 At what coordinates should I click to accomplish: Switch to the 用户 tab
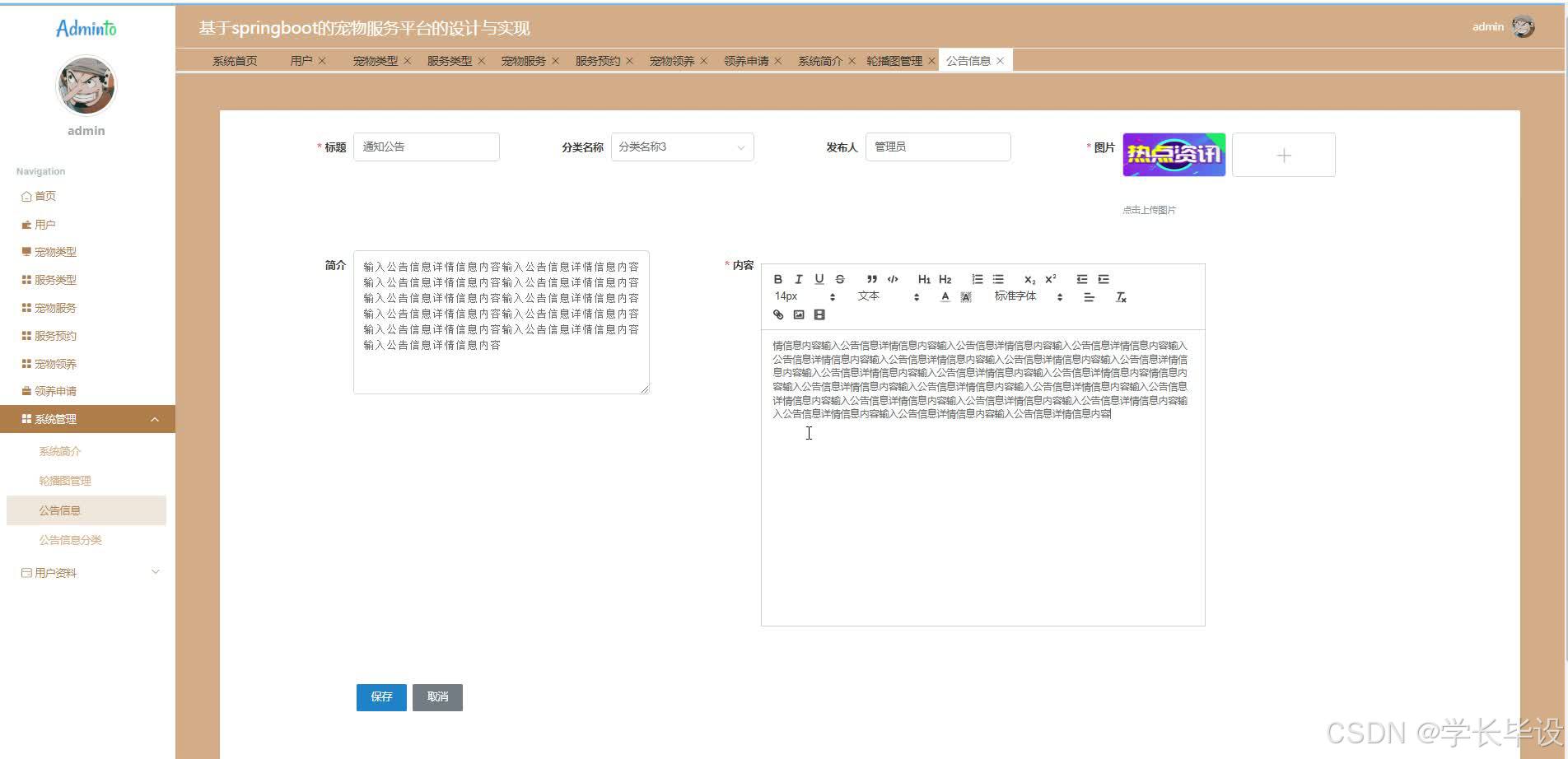[x=301, y=61]
